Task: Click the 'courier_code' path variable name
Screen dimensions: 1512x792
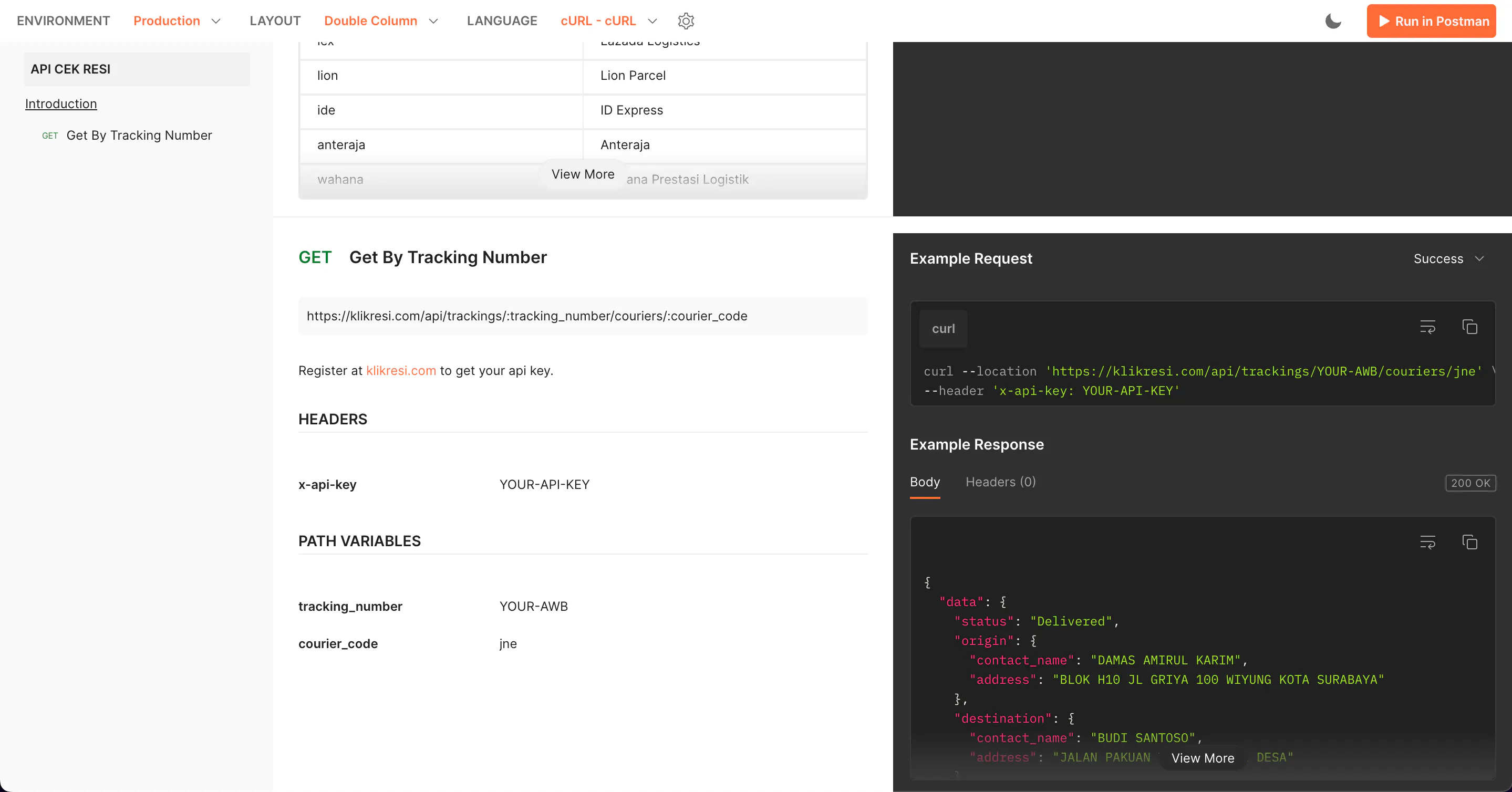Action: click(337, 644)
